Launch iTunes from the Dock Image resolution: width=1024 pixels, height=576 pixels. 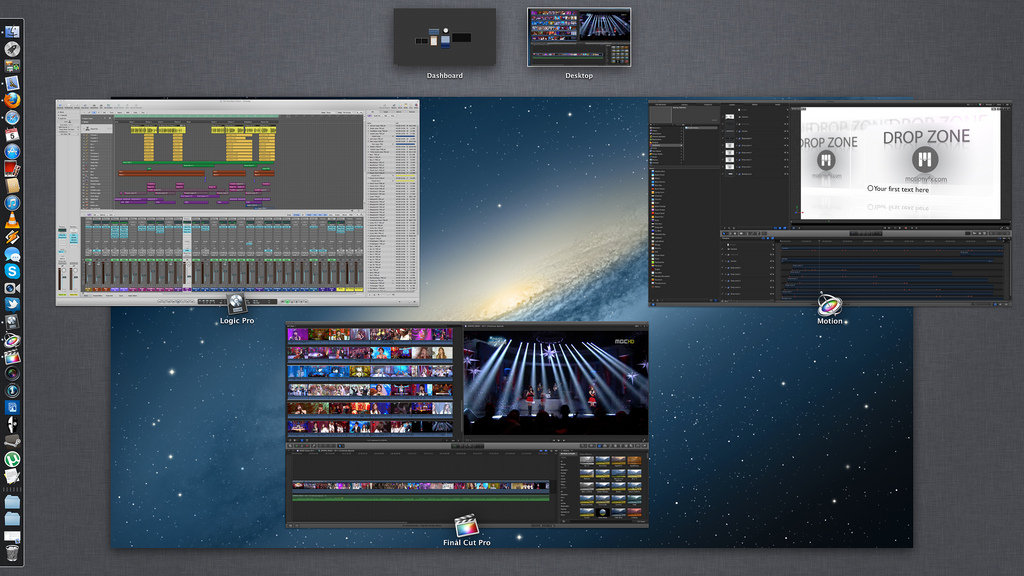[12, 203]
